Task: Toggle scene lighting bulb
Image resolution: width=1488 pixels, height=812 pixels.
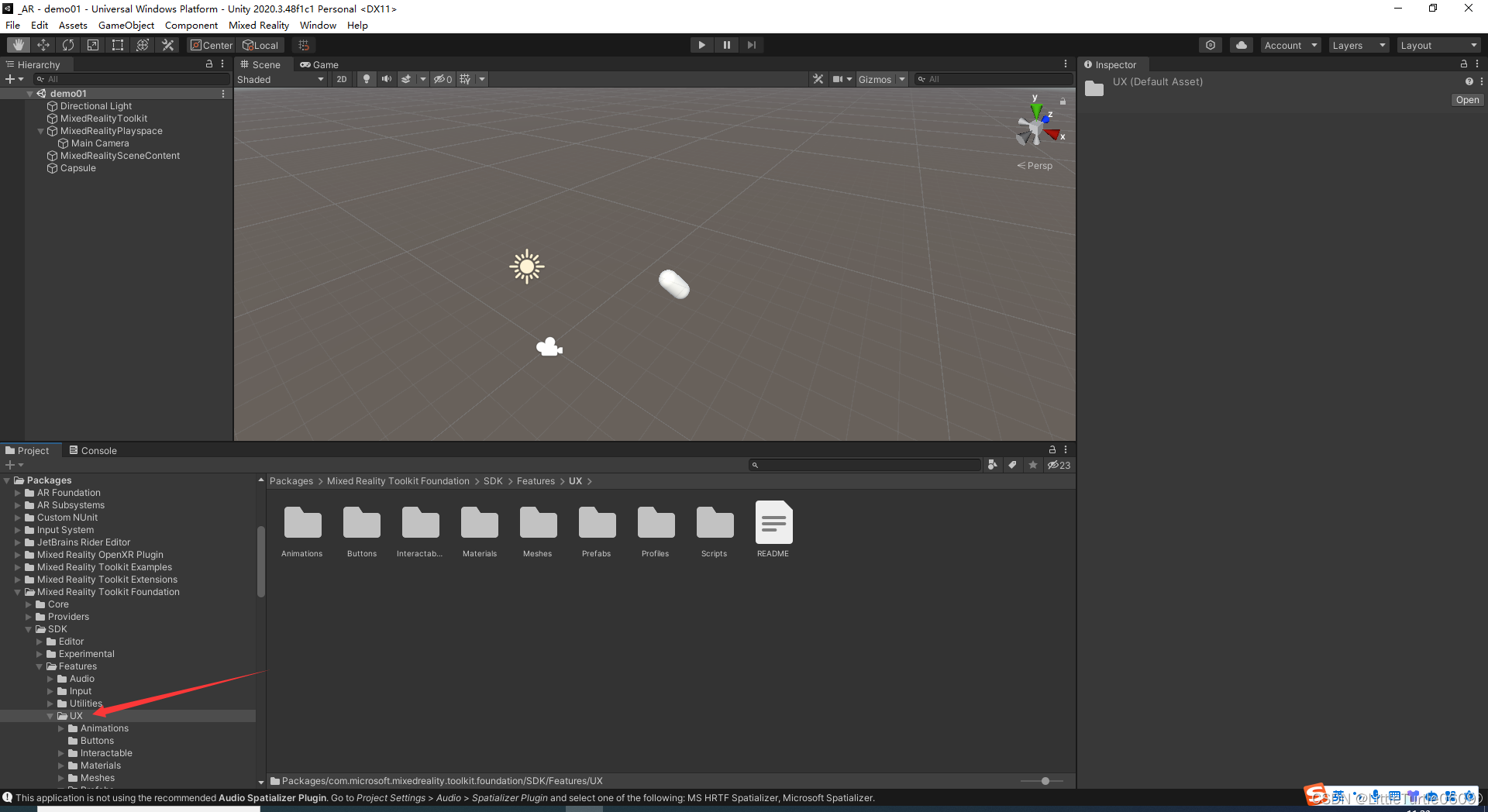Action: click(367, 79)
